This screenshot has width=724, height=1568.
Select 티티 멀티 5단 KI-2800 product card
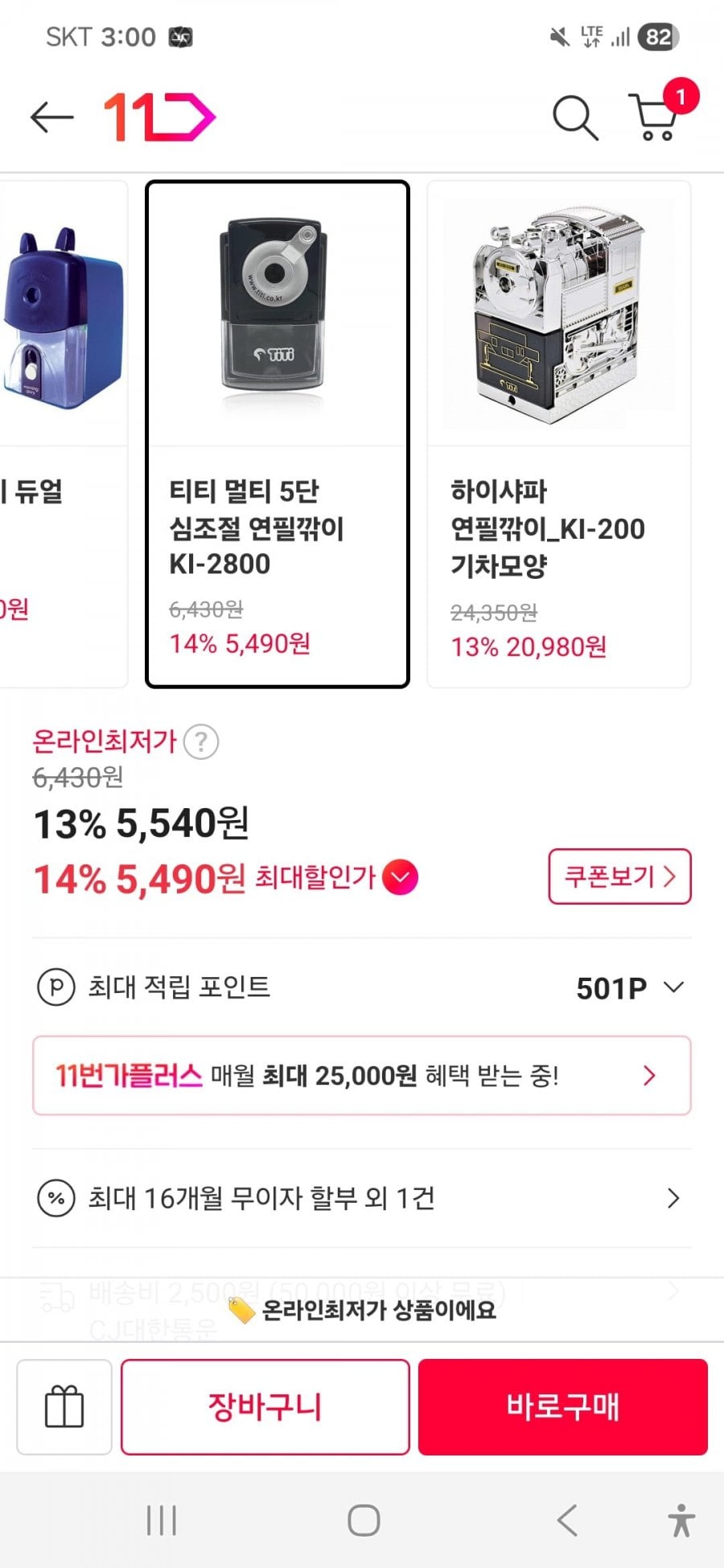pyautogui.click(x=277, y=434)
